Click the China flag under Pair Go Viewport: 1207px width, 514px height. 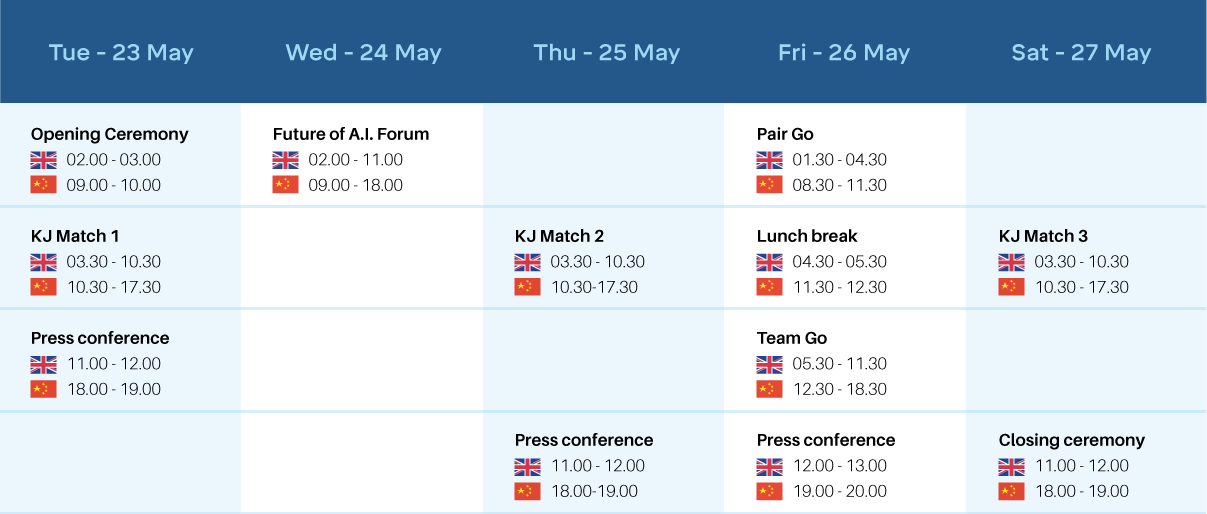[x=769, y=185]
